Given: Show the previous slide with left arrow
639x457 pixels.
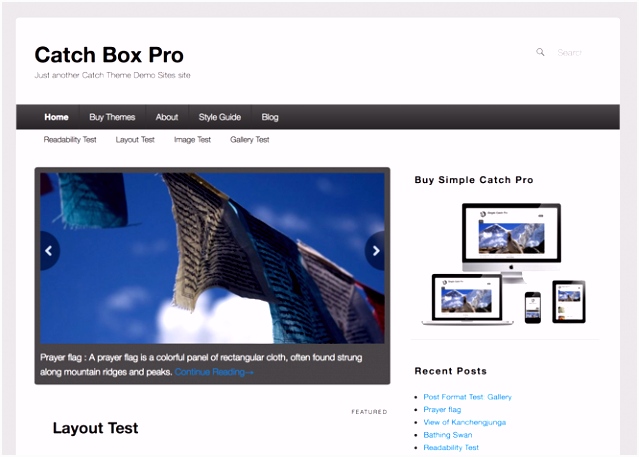Looking at the screenshot, I should [x=49, y=251].
